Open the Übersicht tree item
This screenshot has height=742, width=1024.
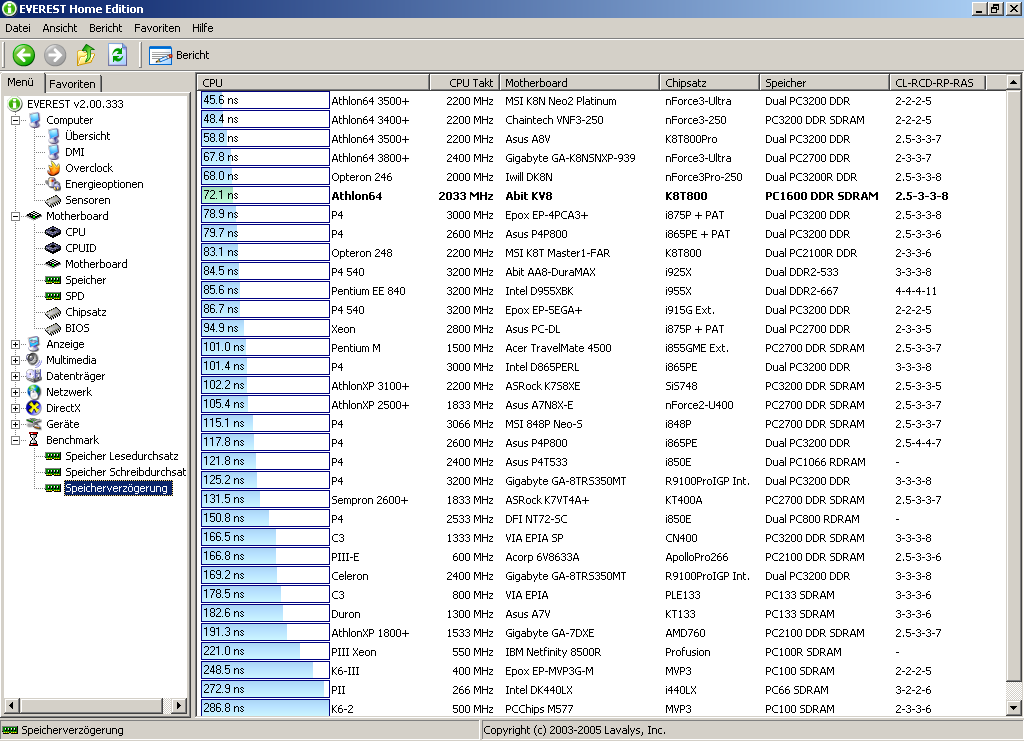[x=88, y=136]
